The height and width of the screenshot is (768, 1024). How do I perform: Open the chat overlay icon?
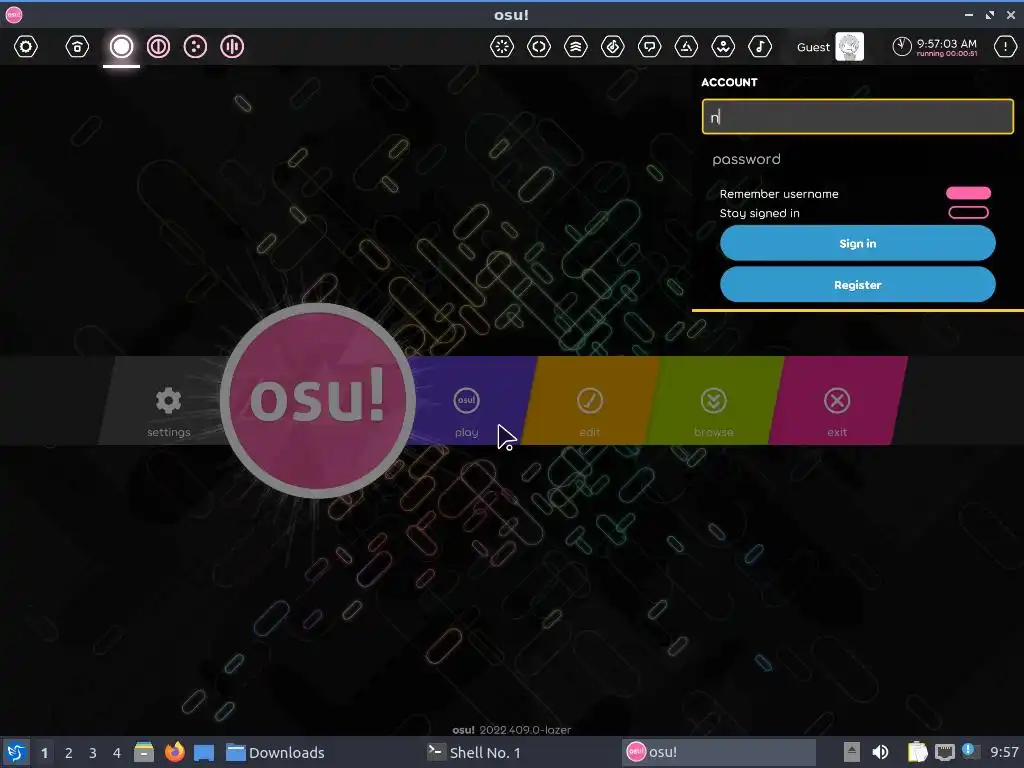[649, 46]
